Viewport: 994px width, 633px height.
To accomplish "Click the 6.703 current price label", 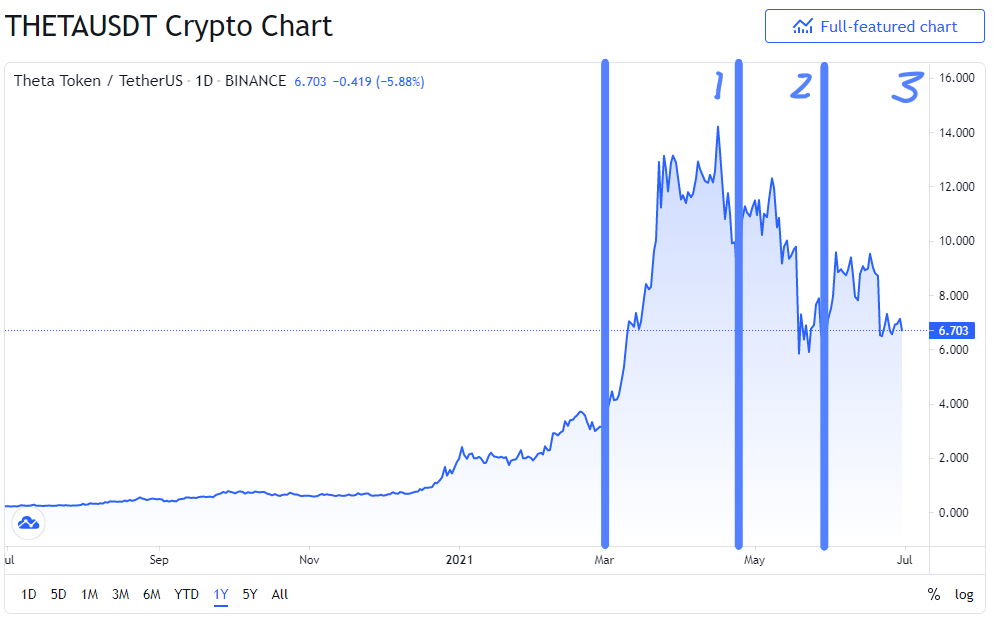I will (953, 331).
